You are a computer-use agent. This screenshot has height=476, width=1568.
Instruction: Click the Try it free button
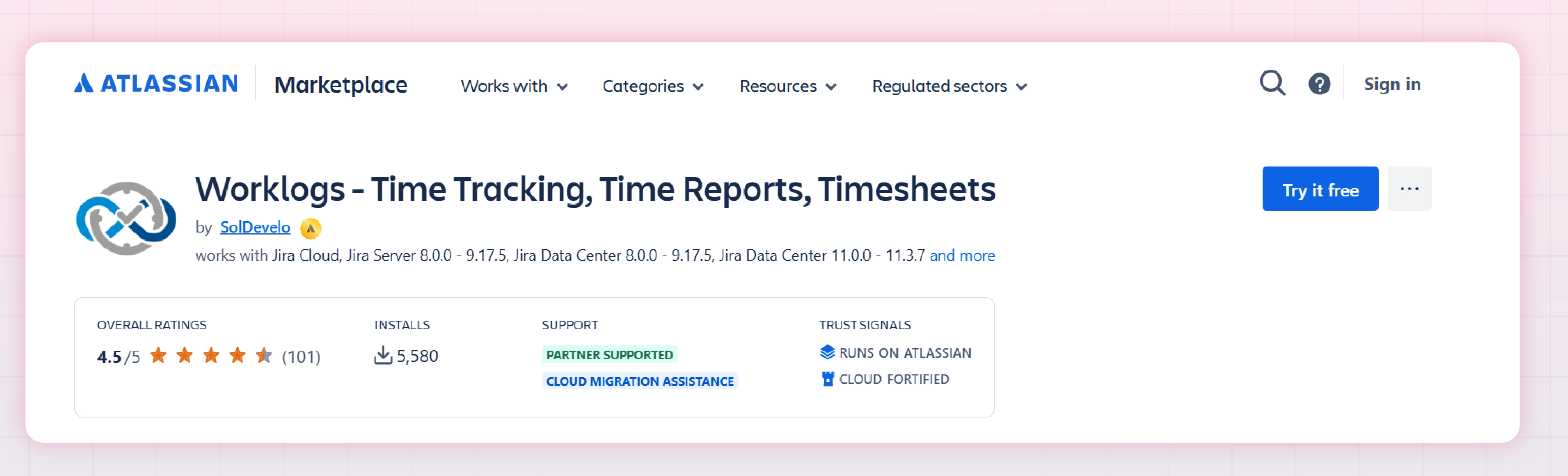tap(1320, 189)
